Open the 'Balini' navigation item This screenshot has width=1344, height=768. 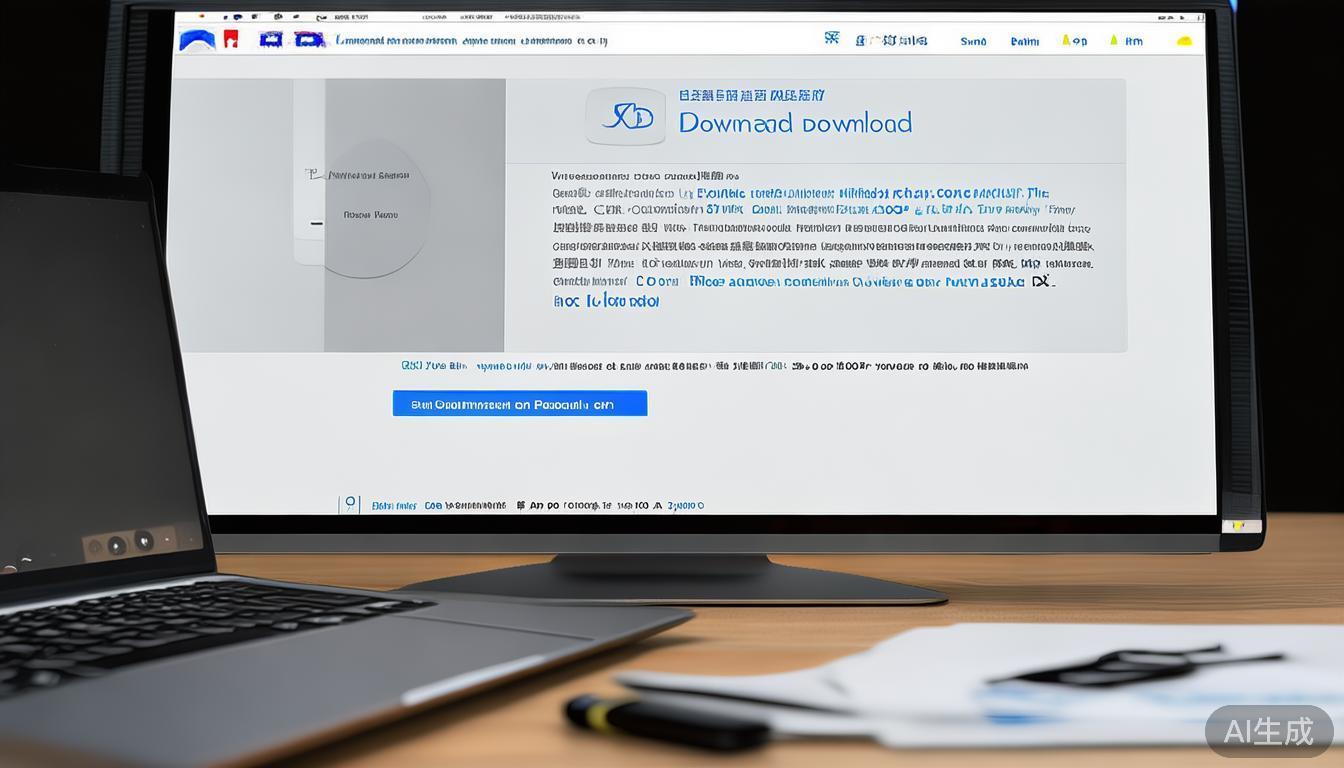coord(1025,41)
